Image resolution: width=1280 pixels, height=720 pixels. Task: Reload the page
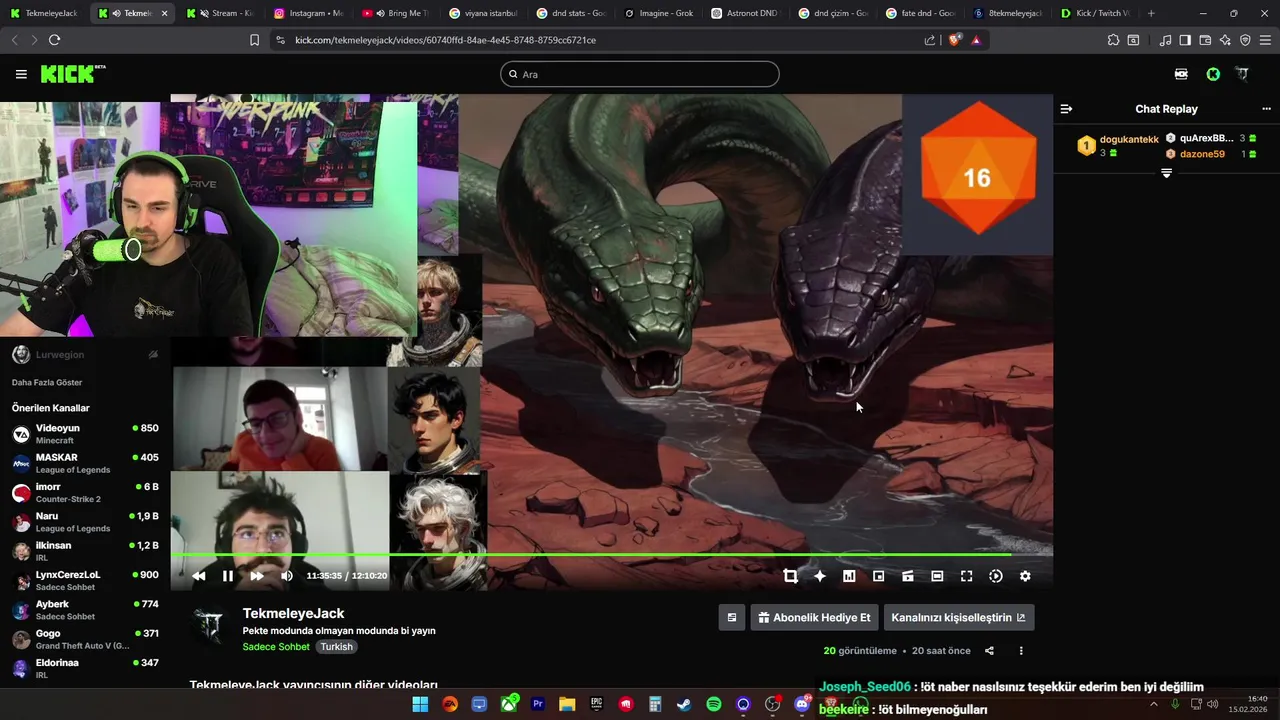54,40
